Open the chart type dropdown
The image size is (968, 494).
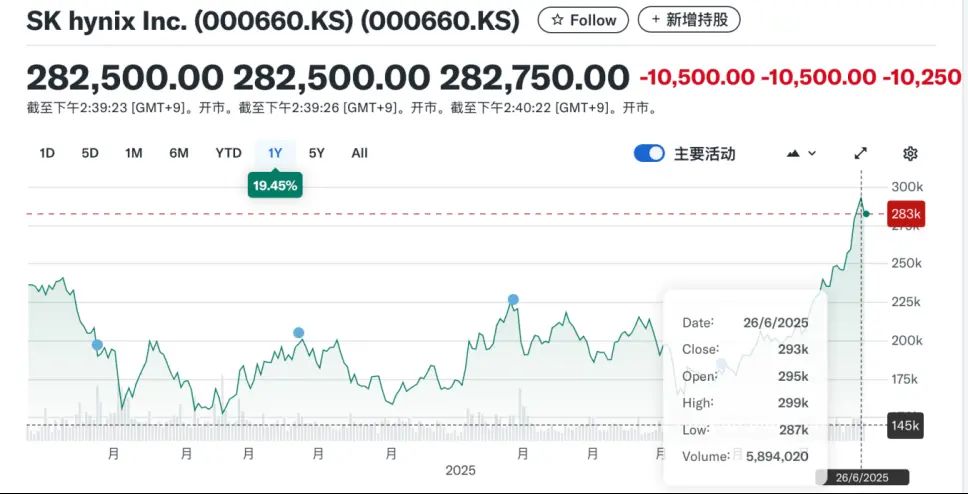tap(802, 154)
